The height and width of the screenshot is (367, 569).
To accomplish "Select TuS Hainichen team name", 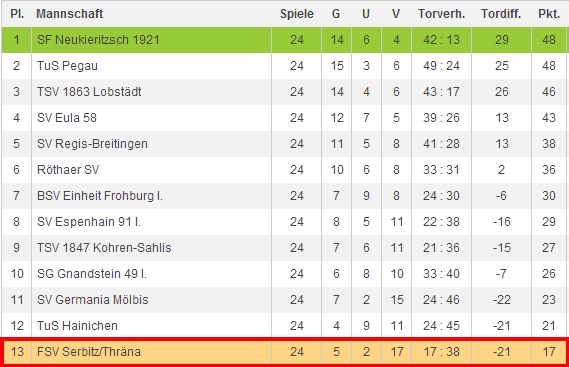I will point(77,326).
